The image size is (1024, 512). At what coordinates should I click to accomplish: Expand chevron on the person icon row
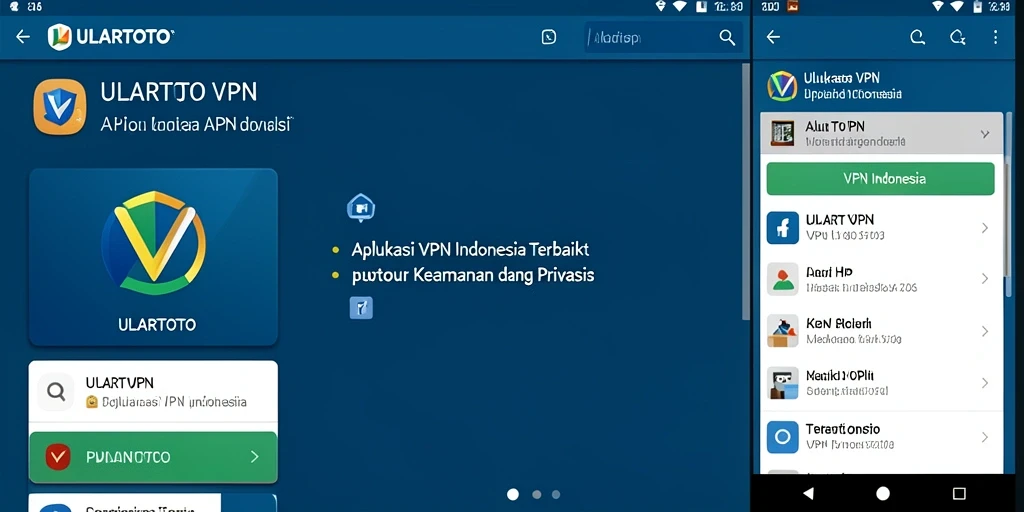pyautogui.click(x=985, y=279)
